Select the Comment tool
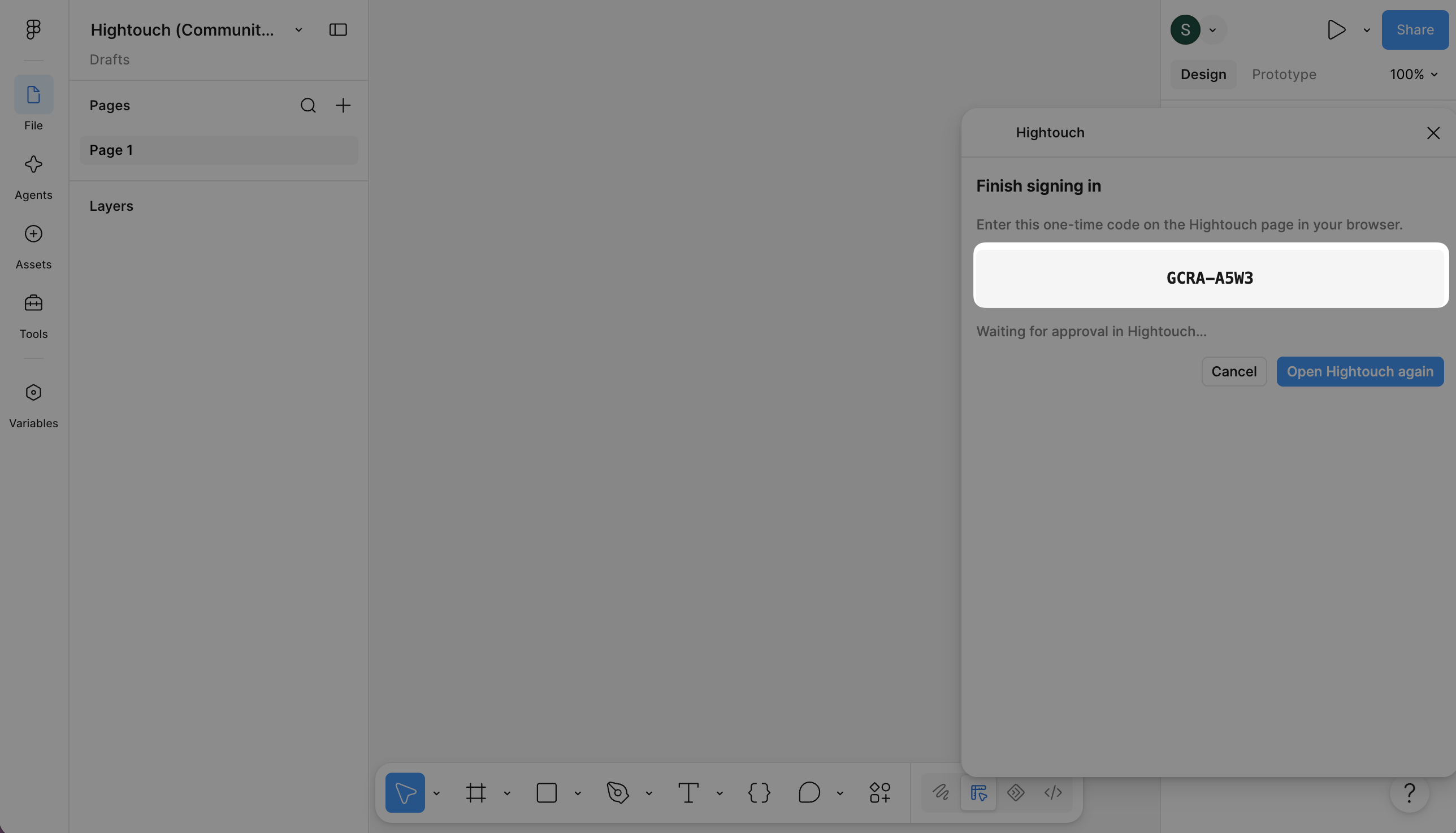This screenshot has width=1456, height=833. [x=809, y=793]
